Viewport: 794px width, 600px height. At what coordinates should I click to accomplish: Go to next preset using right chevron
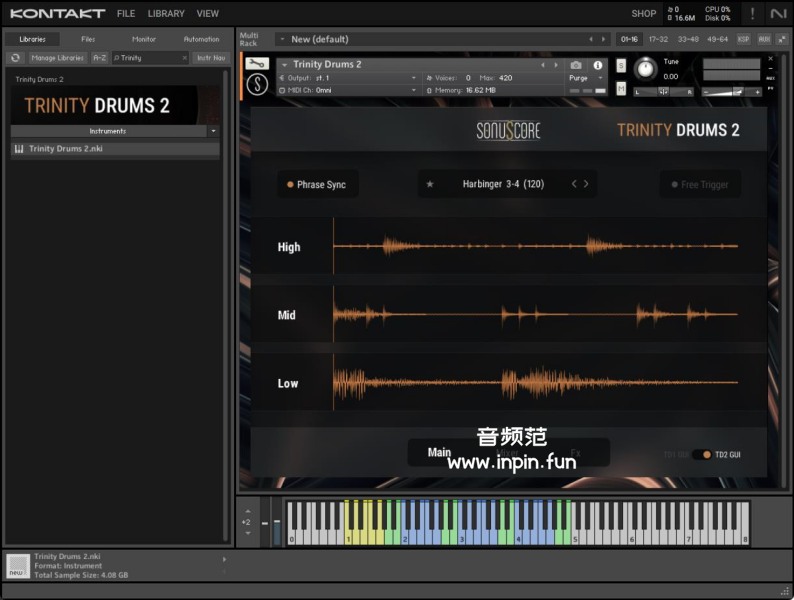pyautogui.click(x=586, y=184)
